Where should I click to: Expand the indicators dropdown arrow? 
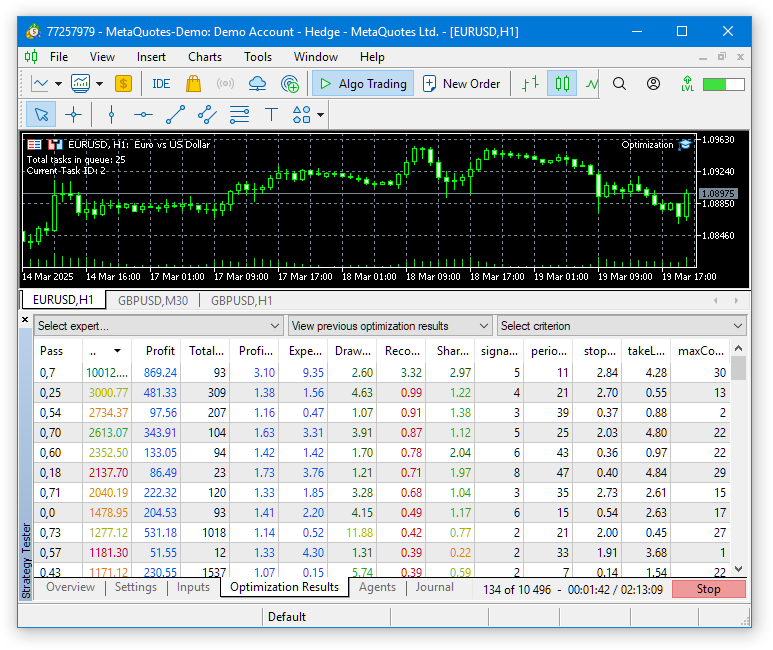tap(100, 84)
